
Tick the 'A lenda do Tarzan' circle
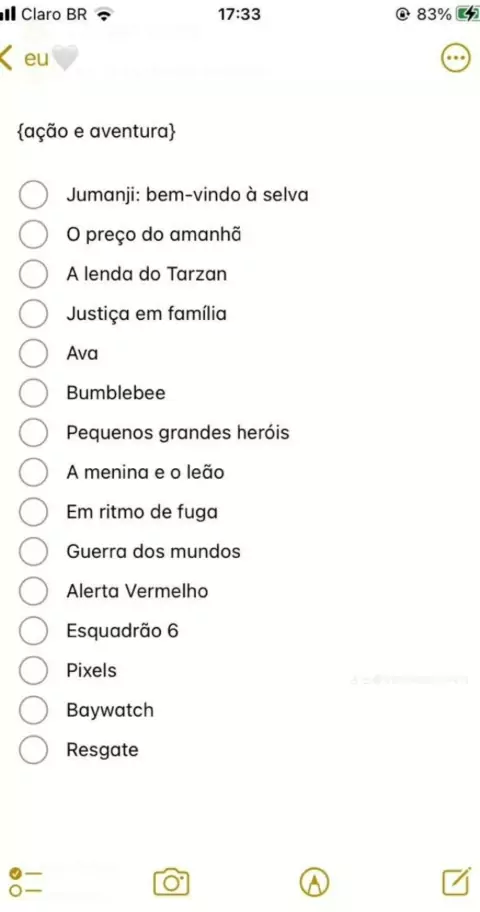[33, 273]
